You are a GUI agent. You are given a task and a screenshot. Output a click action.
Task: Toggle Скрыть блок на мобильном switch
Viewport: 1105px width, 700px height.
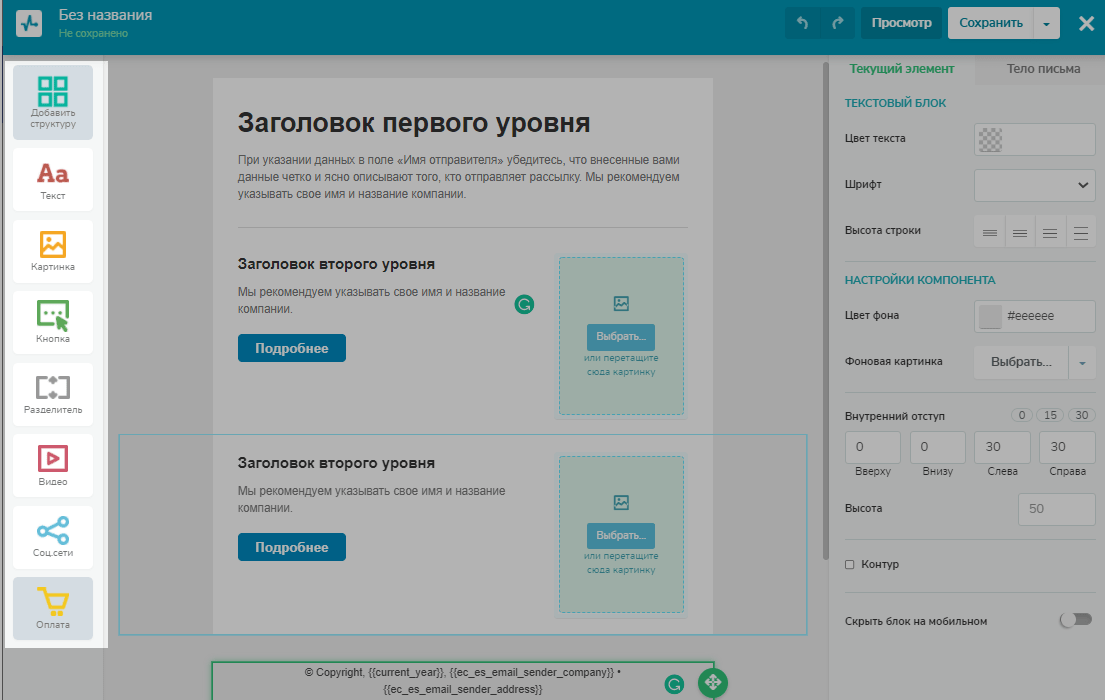(1075, 621)
